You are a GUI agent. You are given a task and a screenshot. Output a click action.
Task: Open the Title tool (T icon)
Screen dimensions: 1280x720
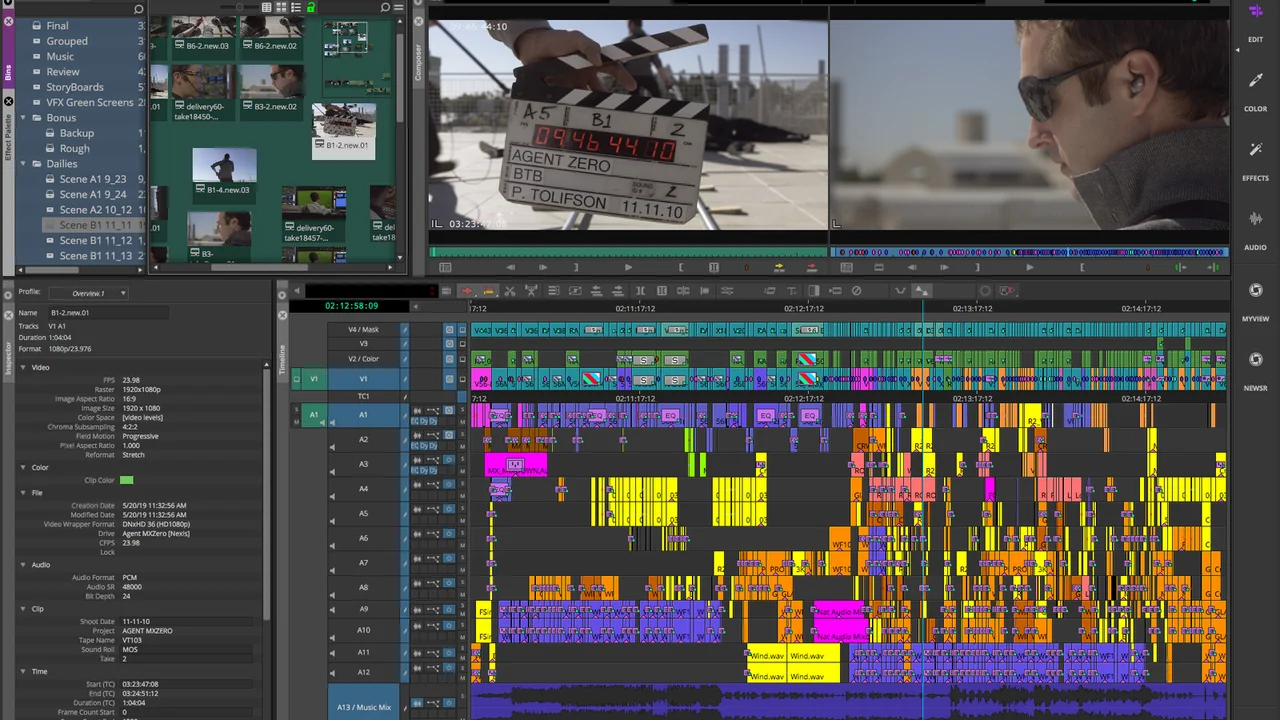(792, 291)
